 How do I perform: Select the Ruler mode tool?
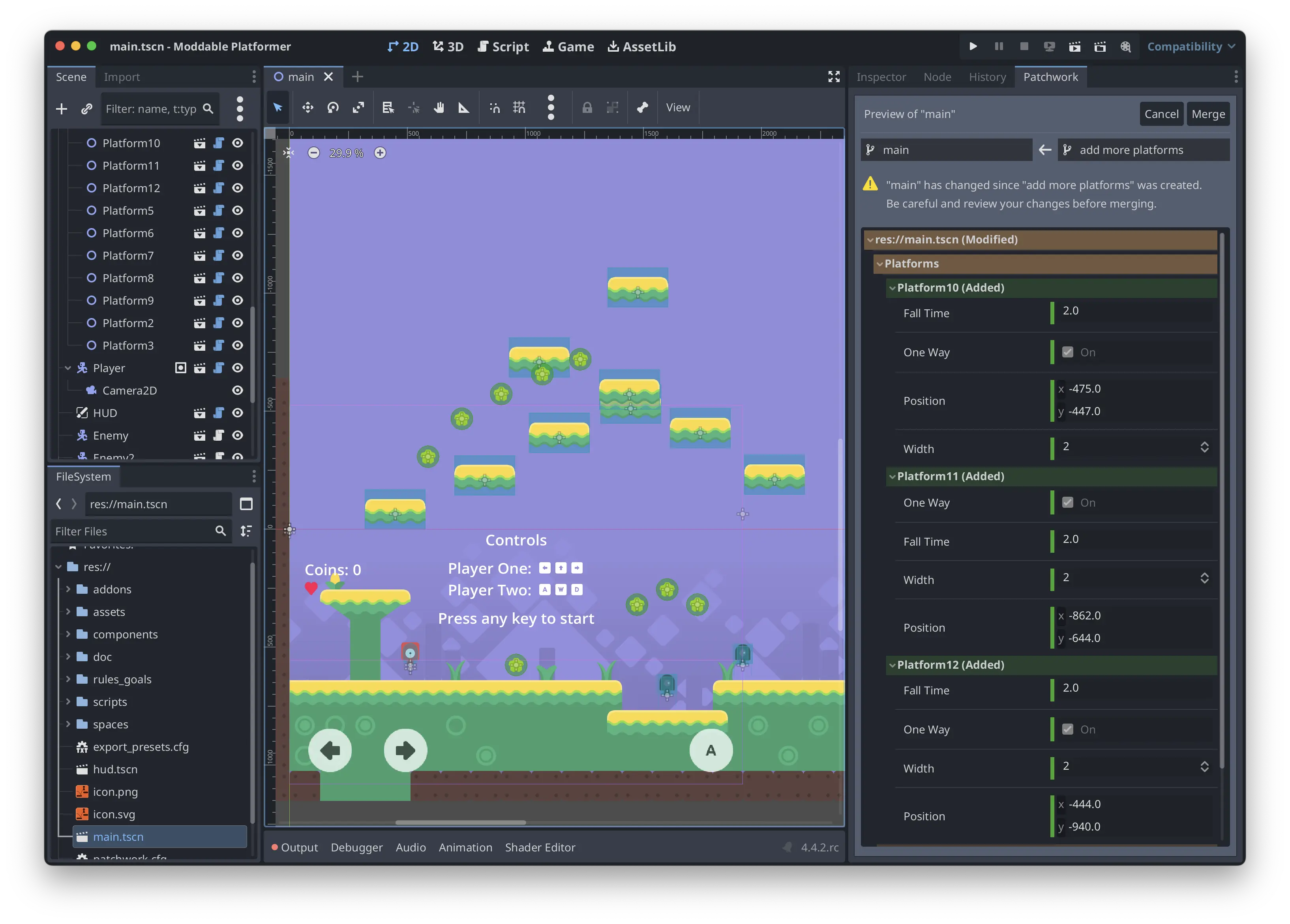[x=463, y=107]
